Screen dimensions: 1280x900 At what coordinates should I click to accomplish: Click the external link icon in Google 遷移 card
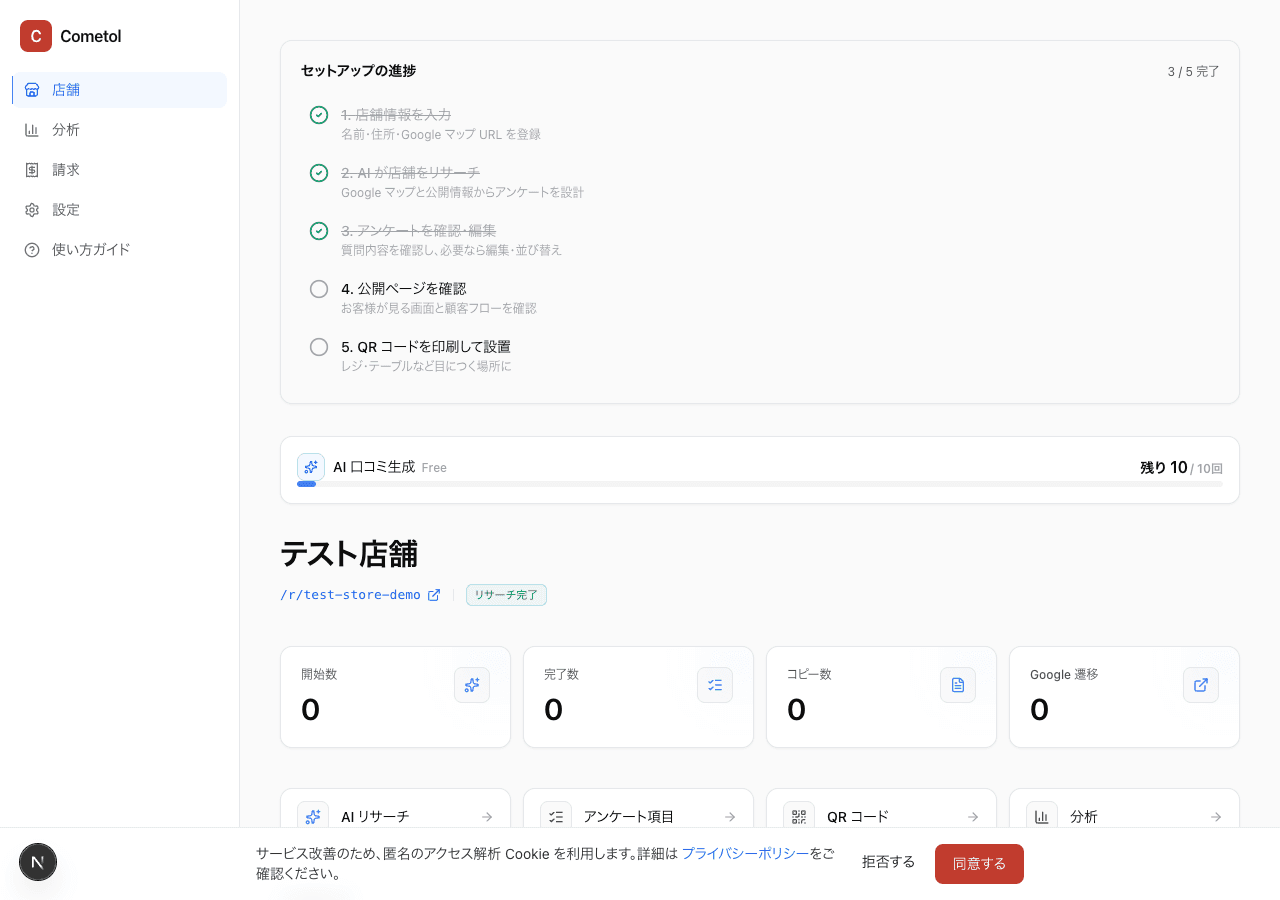pos(1201,685)
